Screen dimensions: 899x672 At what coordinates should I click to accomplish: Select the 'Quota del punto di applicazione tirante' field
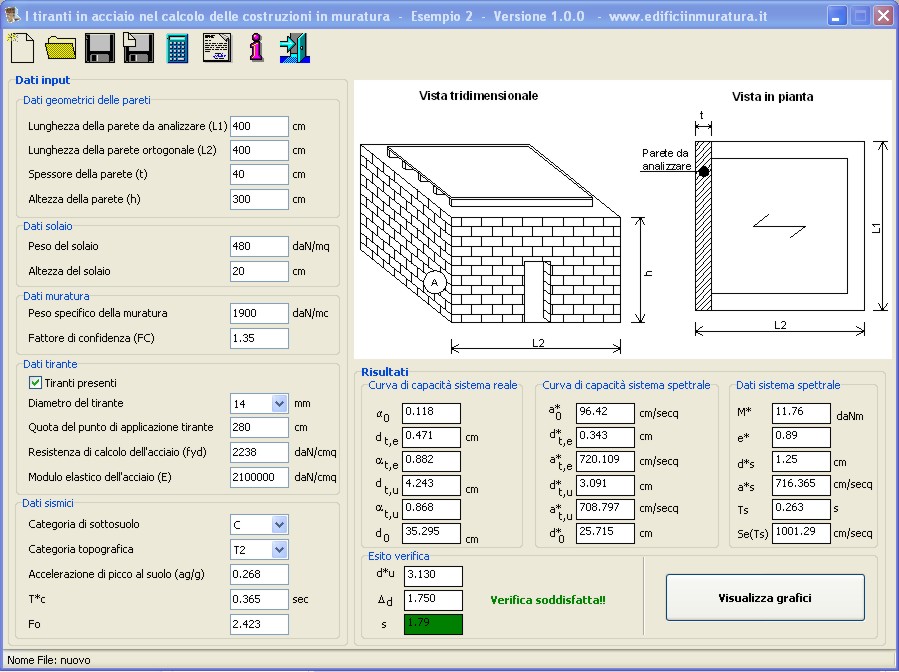pyautogui.click(x=259, y=427)
